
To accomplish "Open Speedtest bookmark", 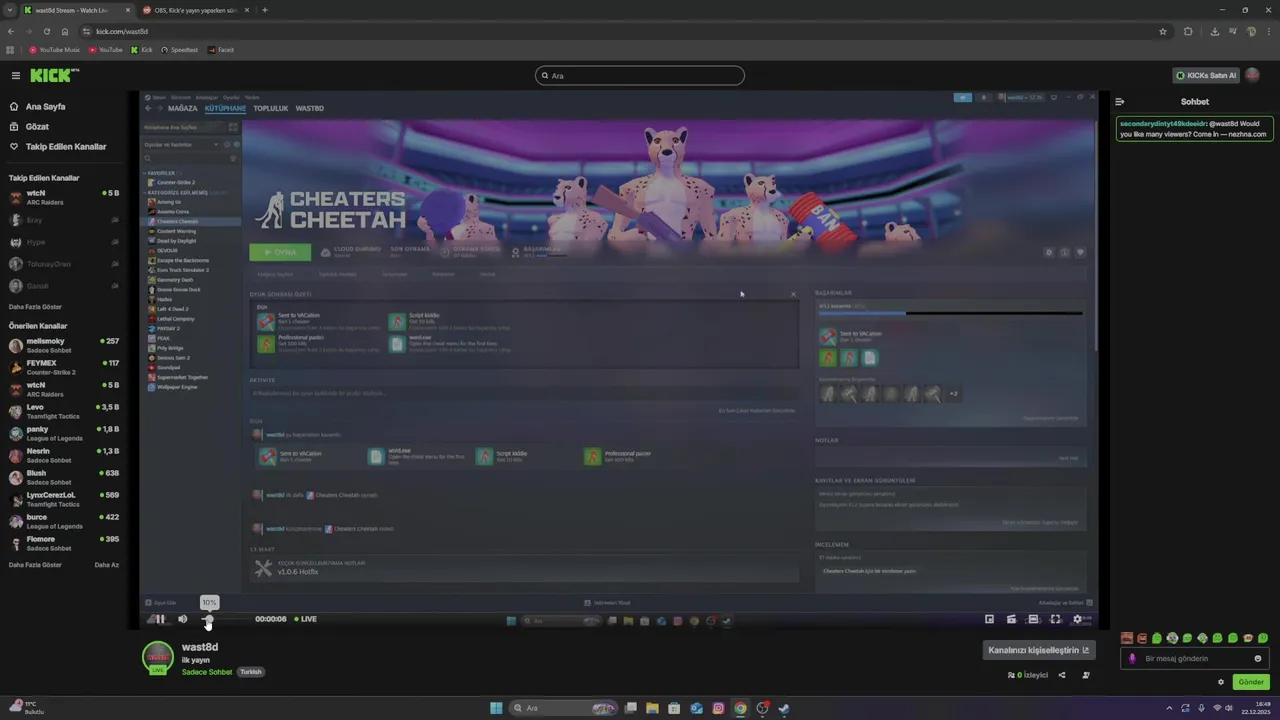I will [x=180, y=50].
